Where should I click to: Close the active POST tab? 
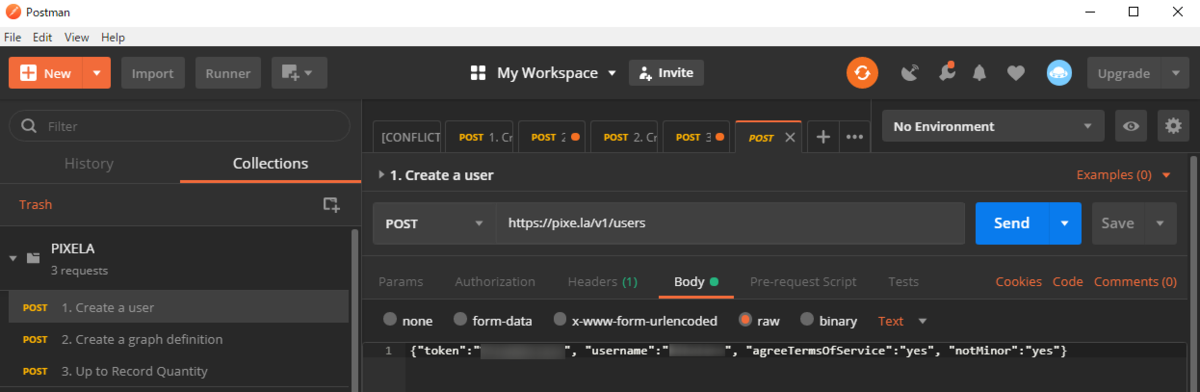coord(790,138)
